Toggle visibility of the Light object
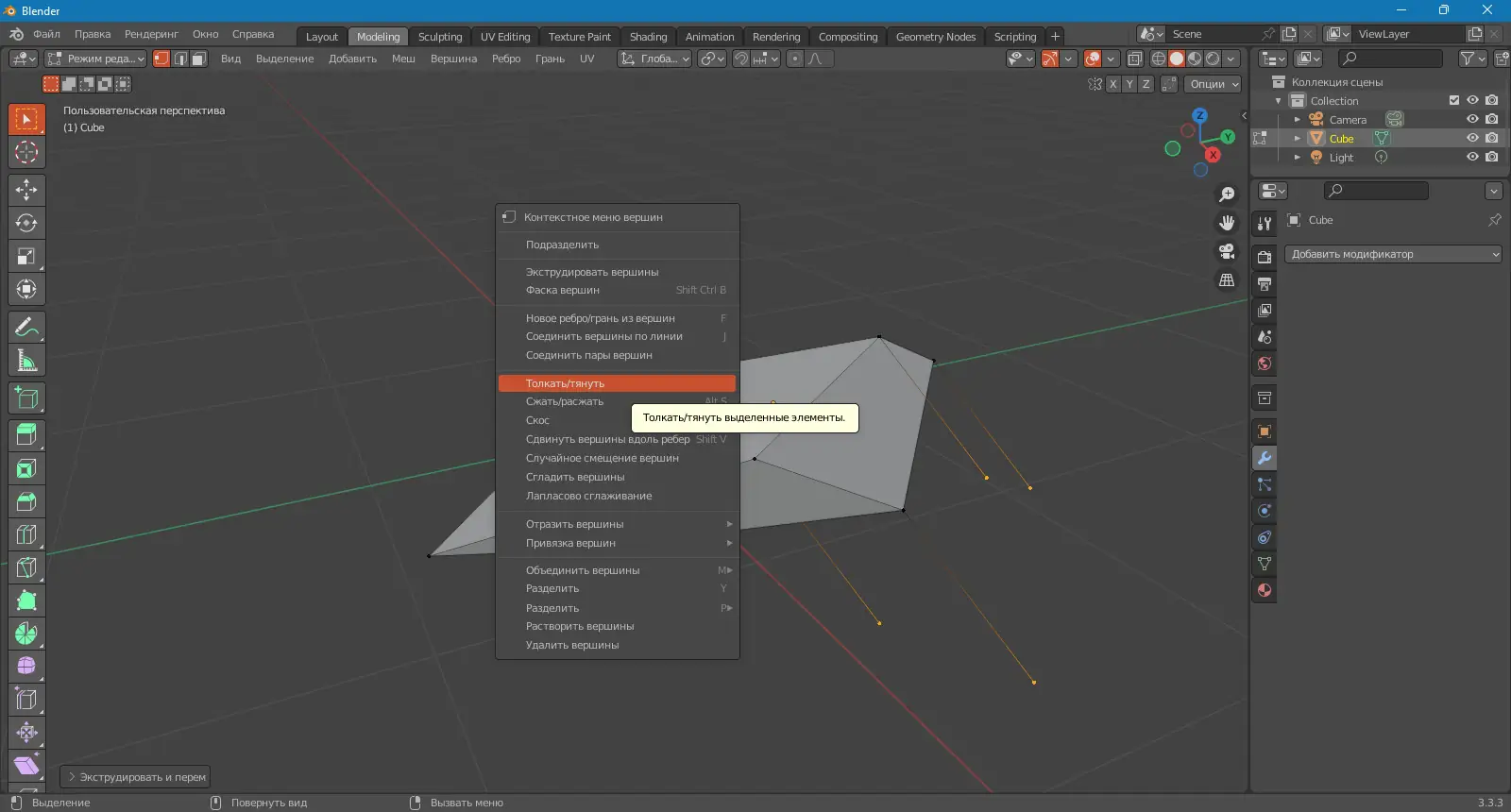Viewport: 1511px width, 812px height. [1472, 157]
